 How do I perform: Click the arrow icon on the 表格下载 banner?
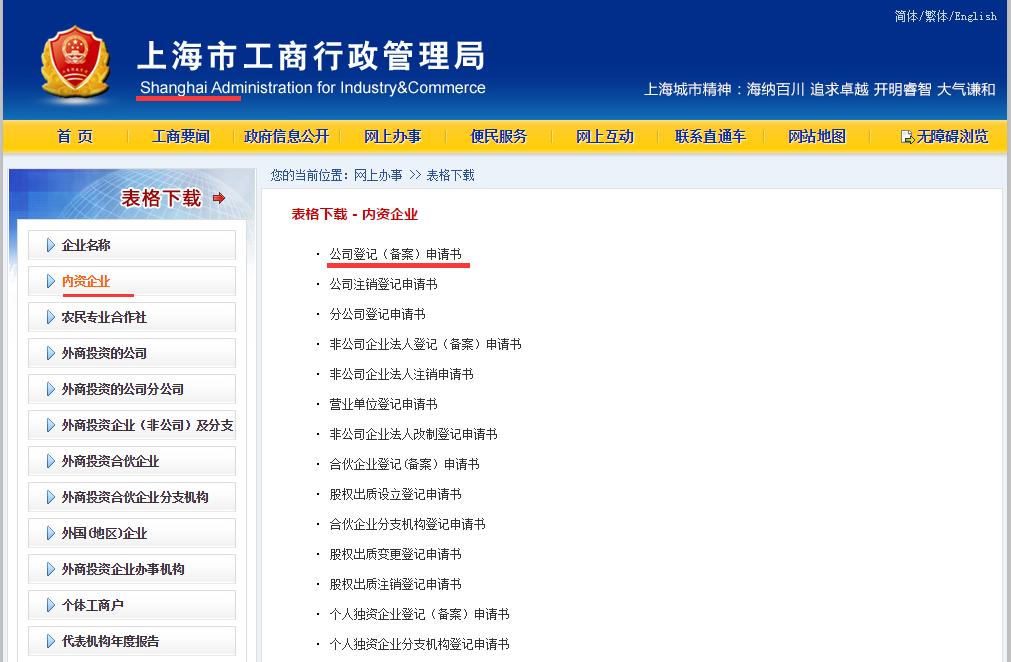pyautogui.click(x=220, y=198)
